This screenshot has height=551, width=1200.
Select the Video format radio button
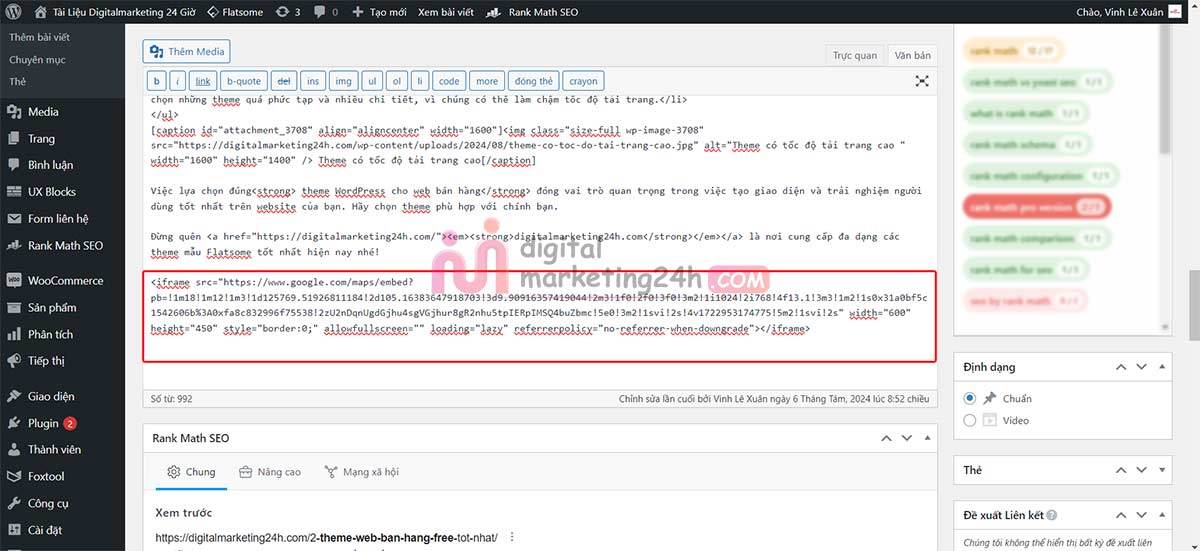coord(969,420)
